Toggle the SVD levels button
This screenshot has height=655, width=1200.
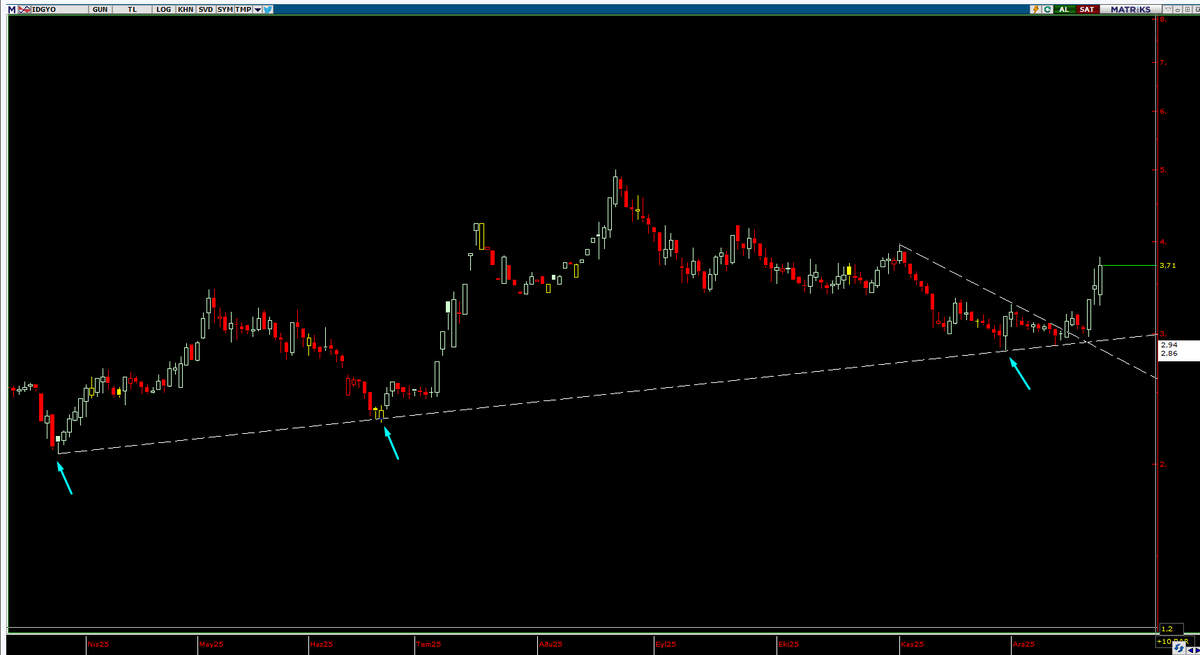[206, 10]
